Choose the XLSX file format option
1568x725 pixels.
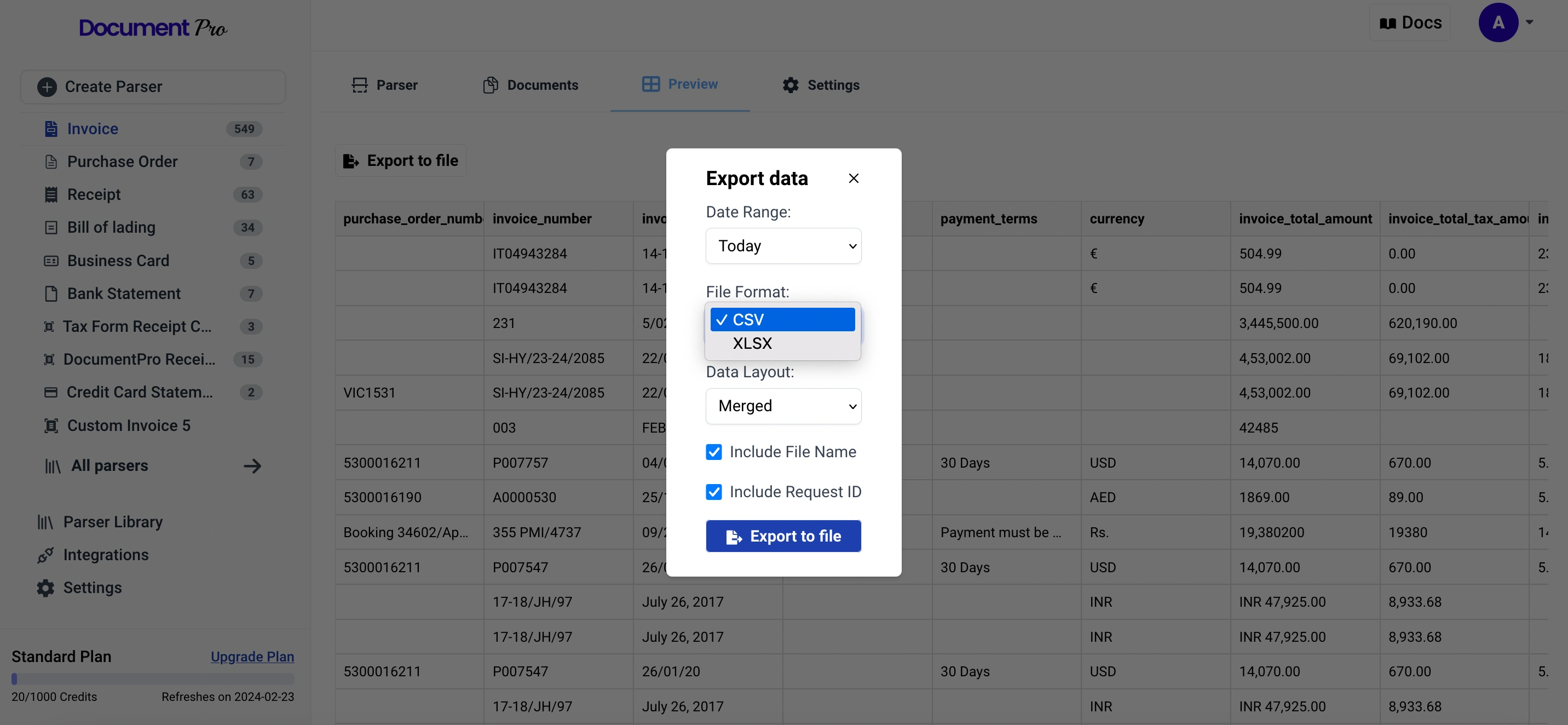[782, 343]
